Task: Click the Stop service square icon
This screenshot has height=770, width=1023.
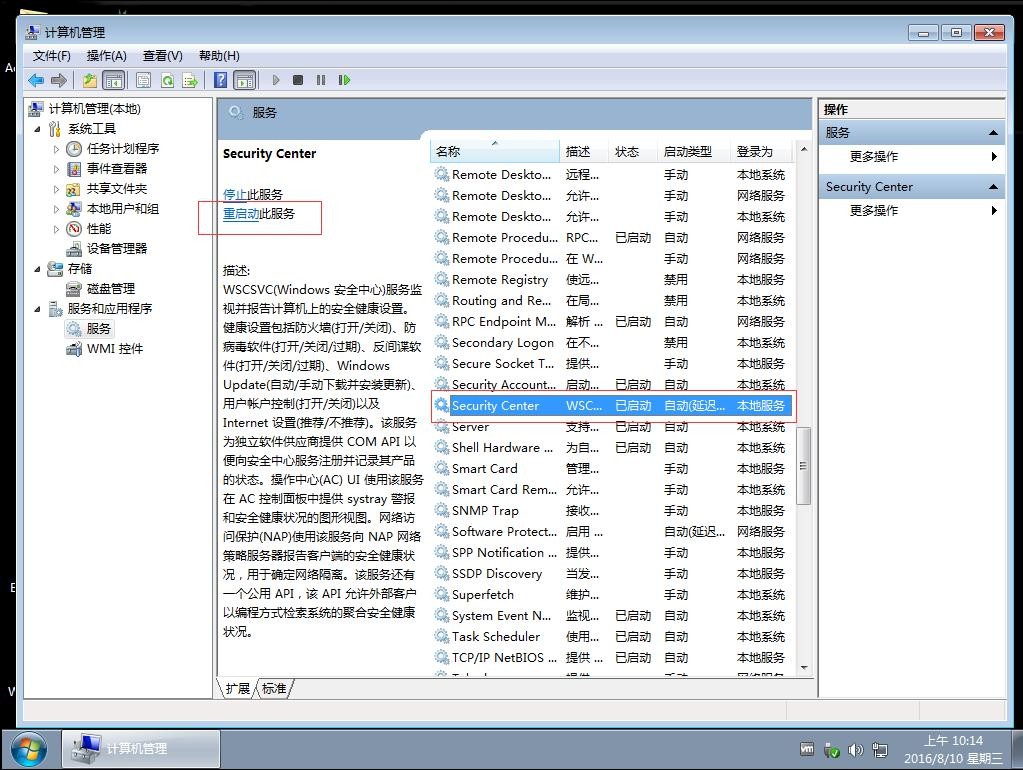Action: 298,80
